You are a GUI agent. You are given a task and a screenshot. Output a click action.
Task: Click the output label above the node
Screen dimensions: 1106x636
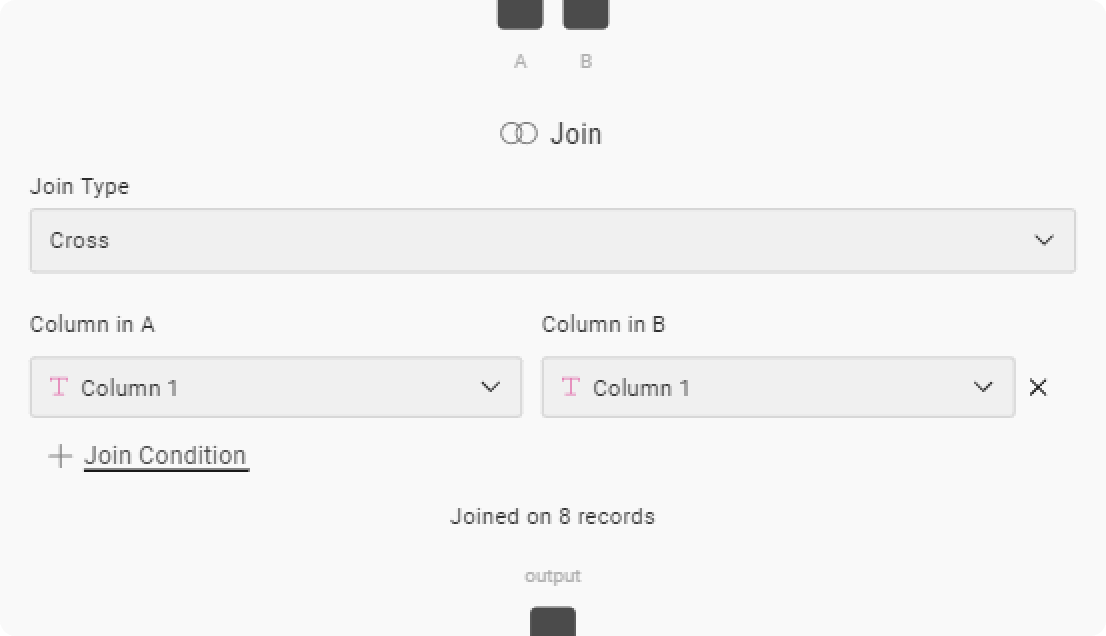[x=553, y=575]
